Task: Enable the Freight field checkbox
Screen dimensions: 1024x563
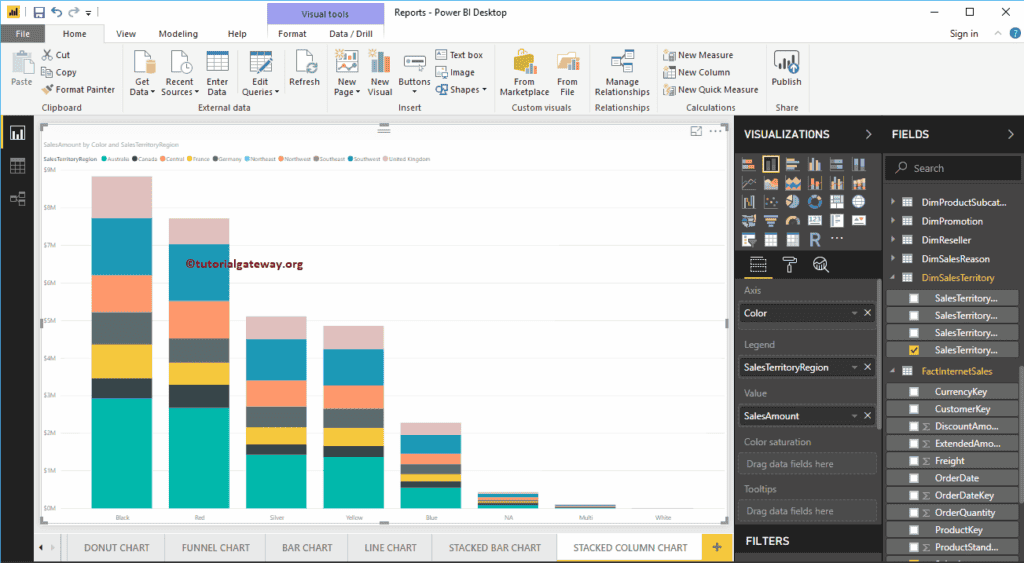Action: pos(914,461)
